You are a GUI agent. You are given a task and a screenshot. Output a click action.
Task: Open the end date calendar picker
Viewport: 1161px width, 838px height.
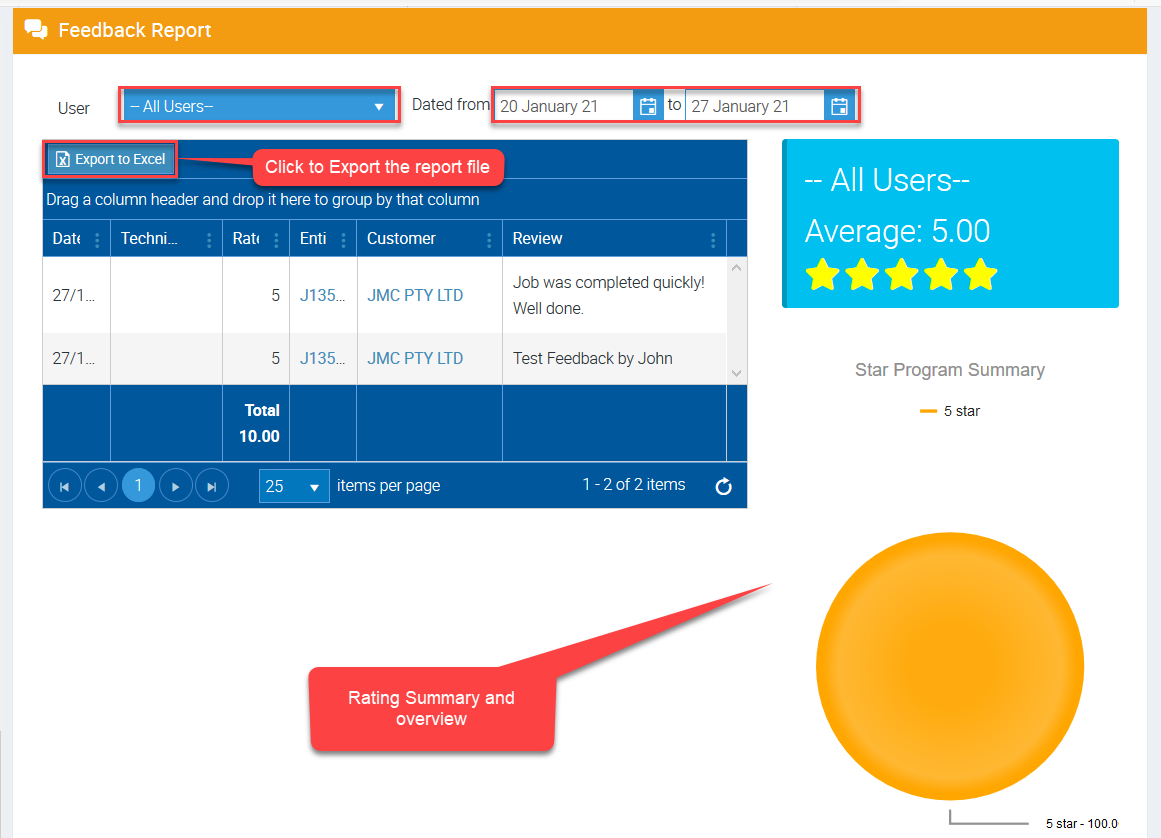click(x=839, y=106)
